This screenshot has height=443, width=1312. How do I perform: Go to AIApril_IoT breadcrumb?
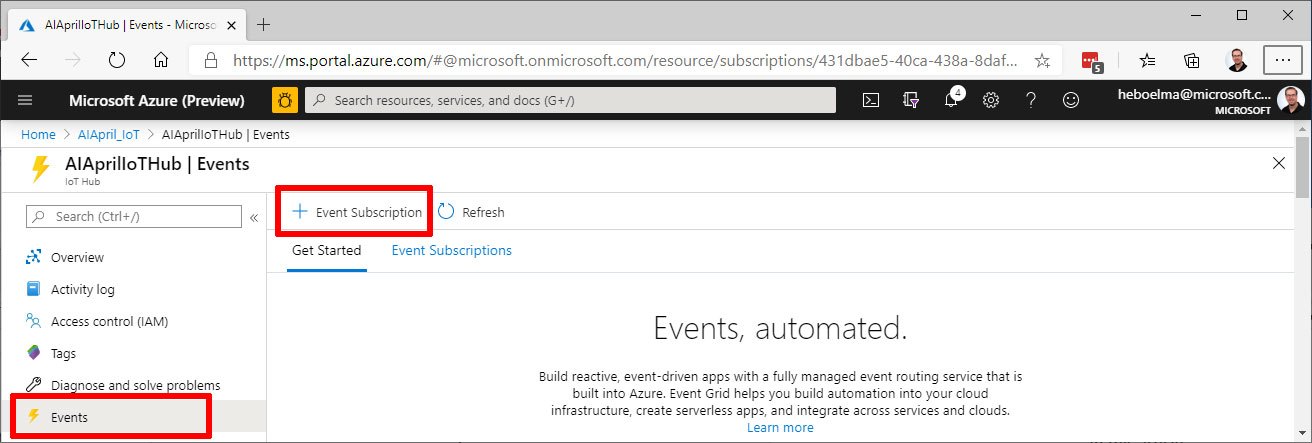[109, 134]
